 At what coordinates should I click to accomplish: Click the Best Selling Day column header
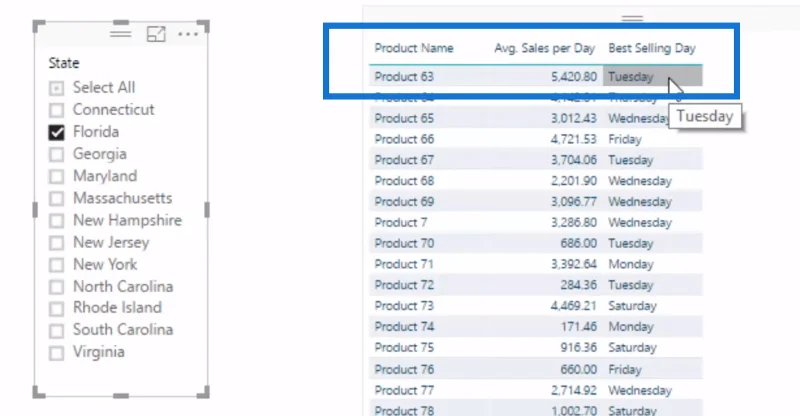(x=652, y=48)
